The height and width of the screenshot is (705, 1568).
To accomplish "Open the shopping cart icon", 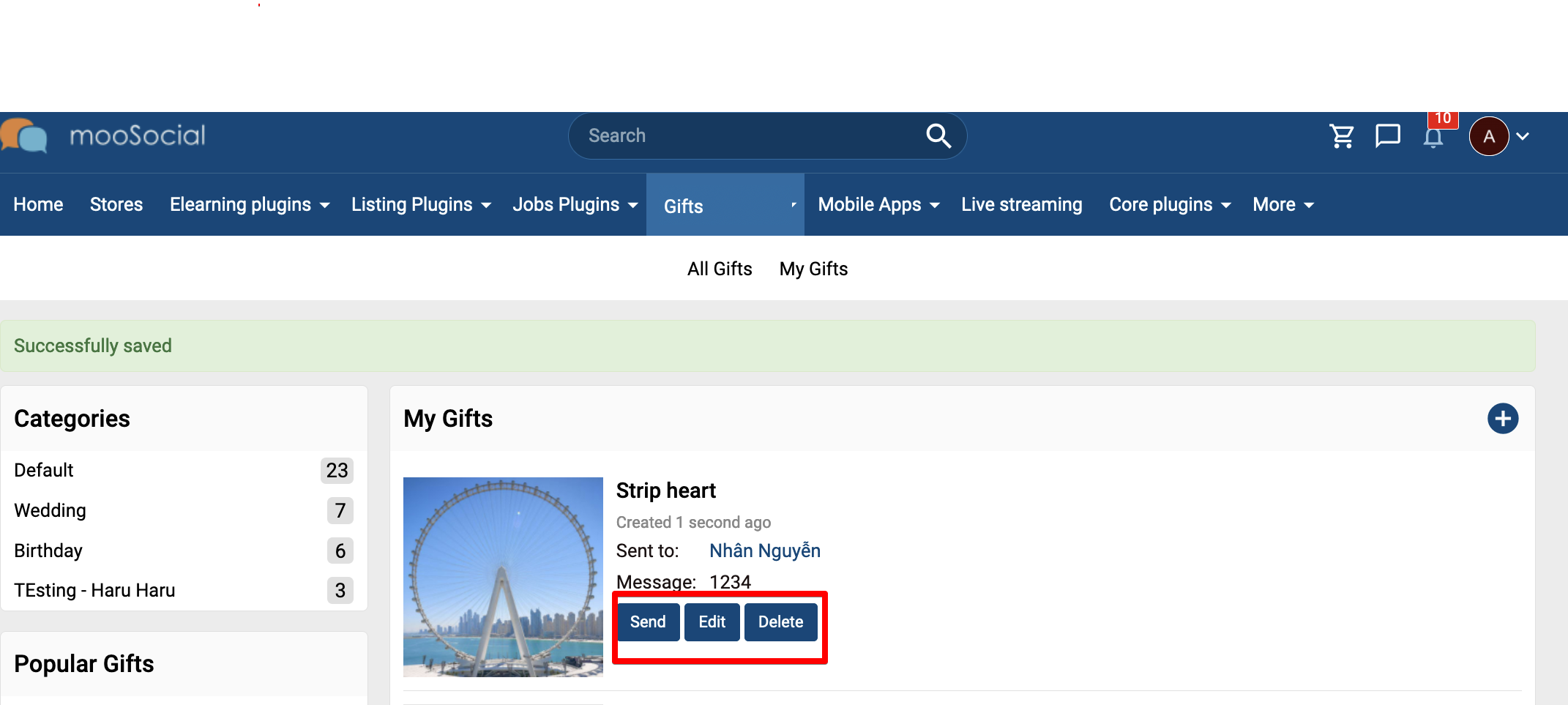I will pos(1342,136).
